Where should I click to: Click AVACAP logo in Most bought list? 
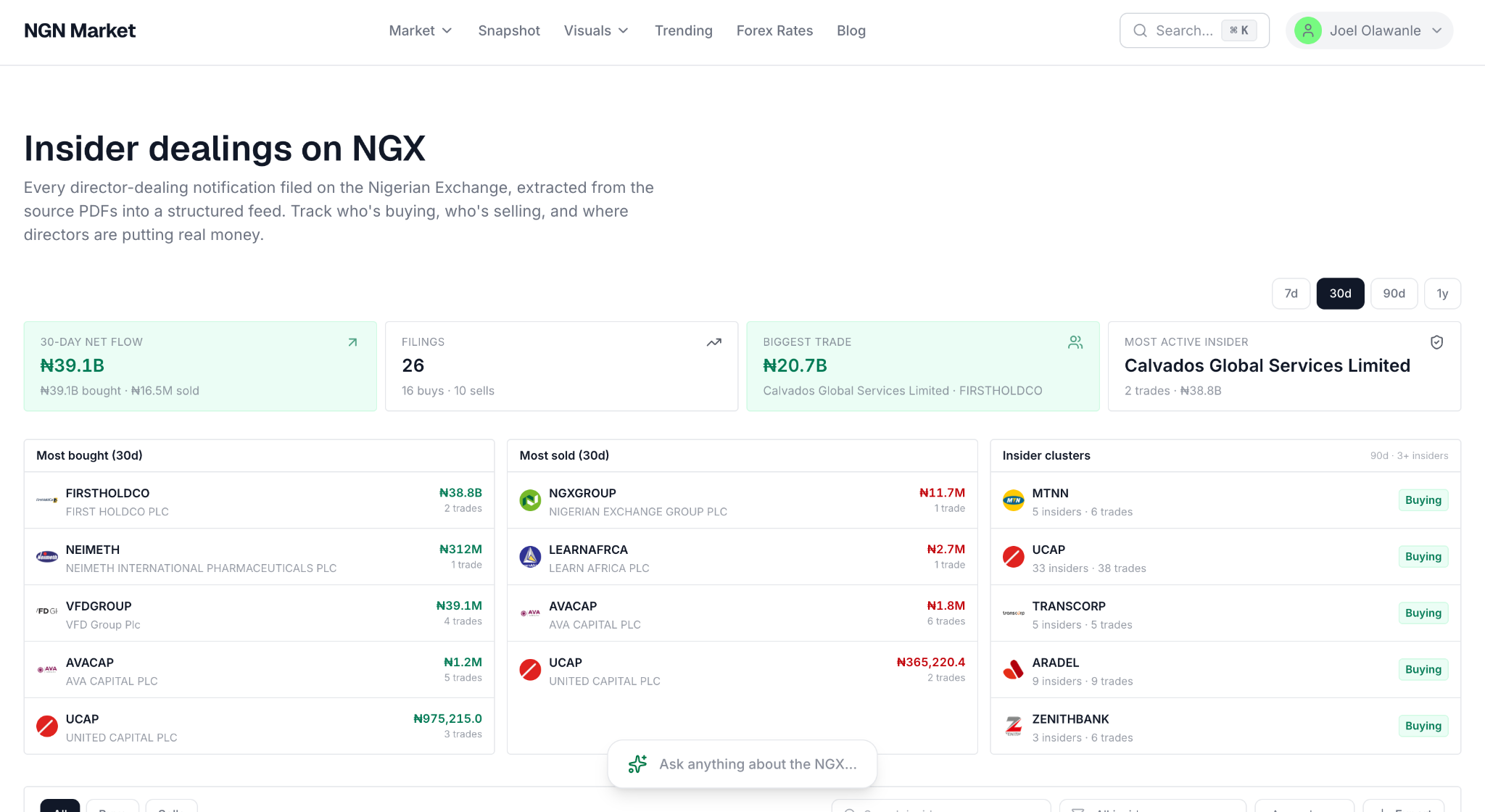pyautogui.click(x=47, y=669)
